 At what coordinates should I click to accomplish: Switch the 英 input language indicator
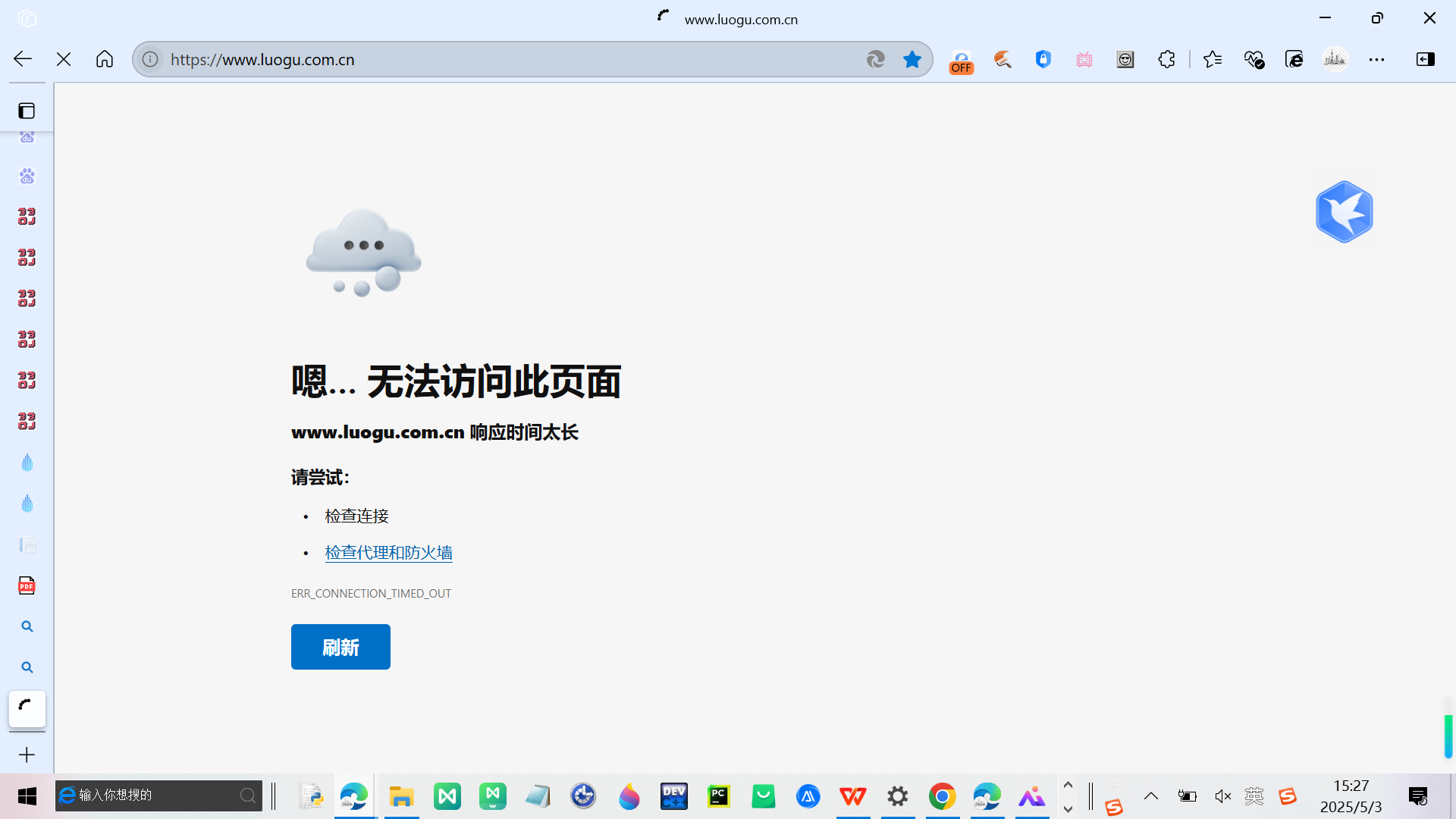(x=1254, y=795)
